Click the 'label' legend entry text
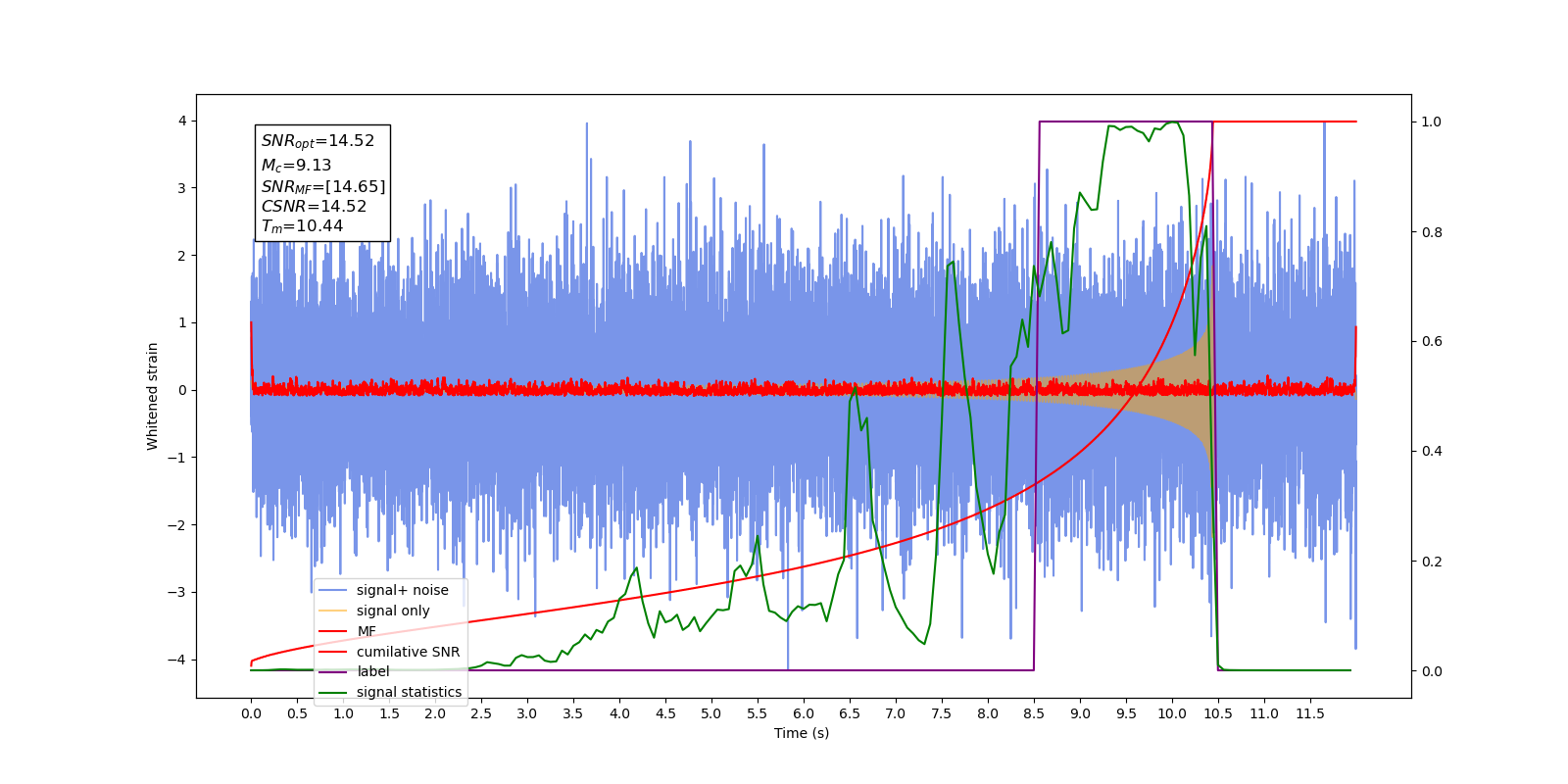This screenshot has height=784, width=1568. click(372, 671)
